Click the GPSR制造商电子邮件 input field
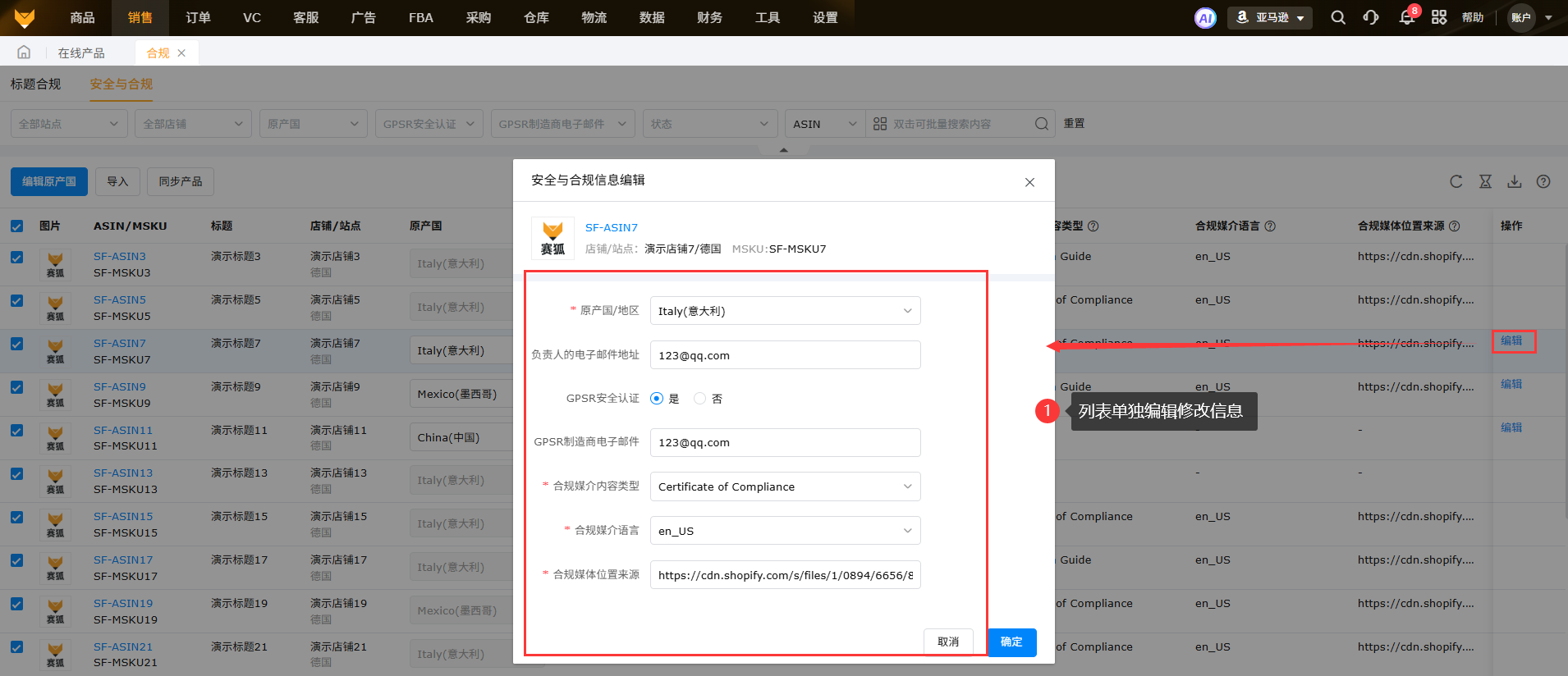Image resolution: width=1568 pixels, height=676 pixels. [785, 442]
